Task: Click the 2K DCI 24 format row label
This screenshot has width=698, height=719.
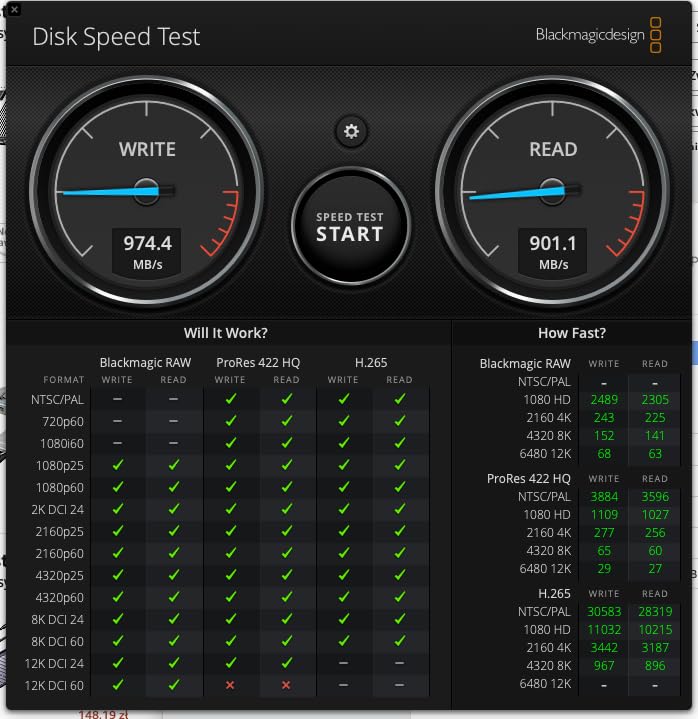Action: click(58, 509)
